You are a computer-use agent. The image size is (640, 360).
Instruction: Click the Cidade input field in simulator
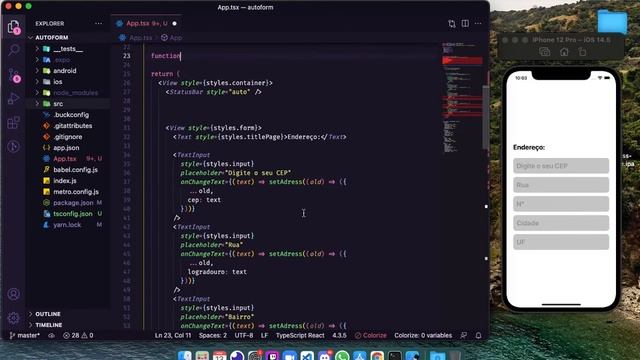pos(561,223)
